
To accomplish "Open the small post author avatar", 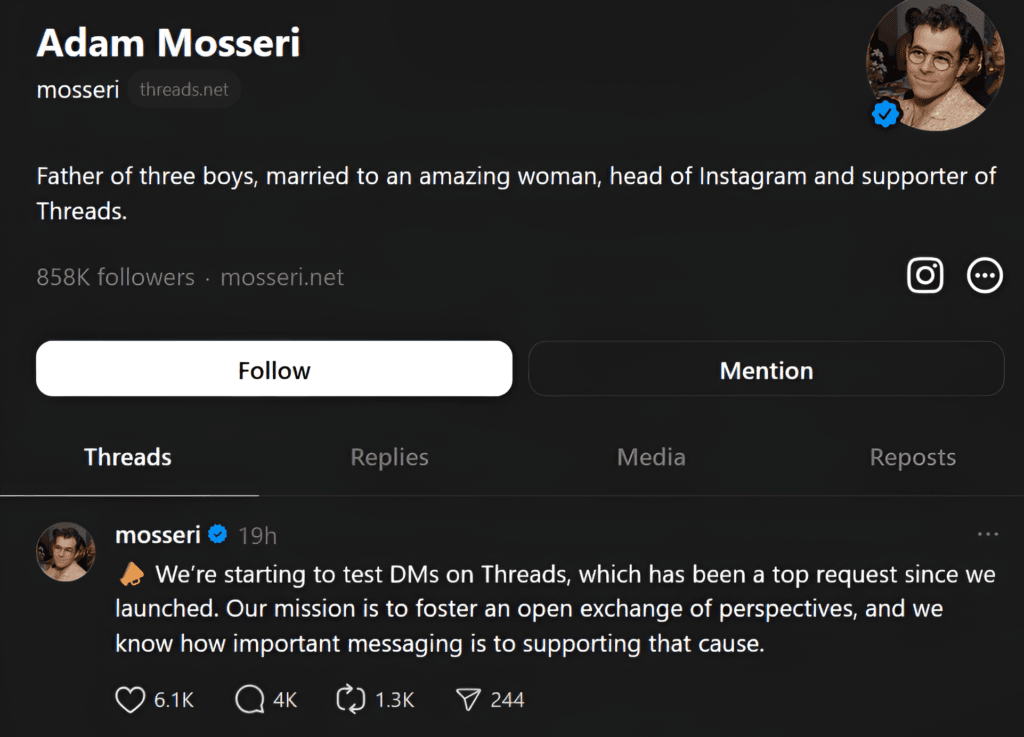I will coord(65,552).
